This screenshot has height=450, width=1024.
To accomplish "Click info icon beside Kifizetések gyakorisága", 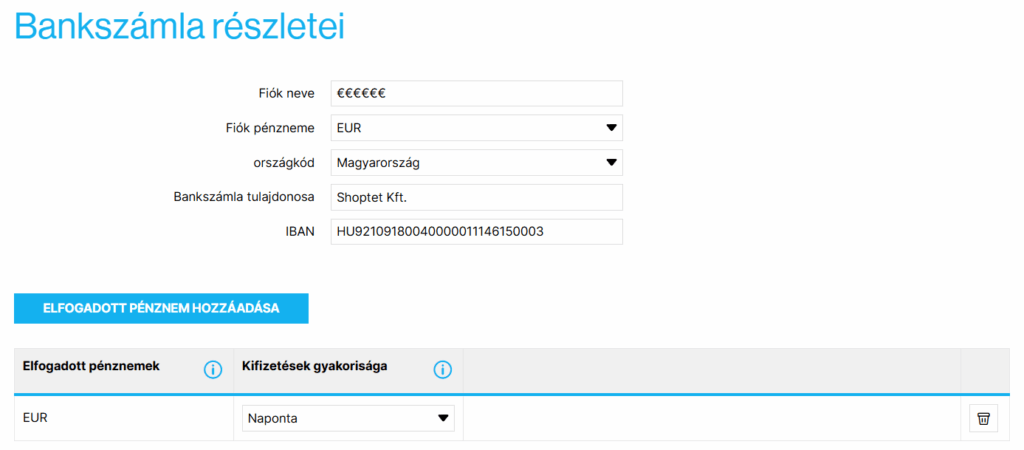I will pyautogui.click(x=443, y=370).
